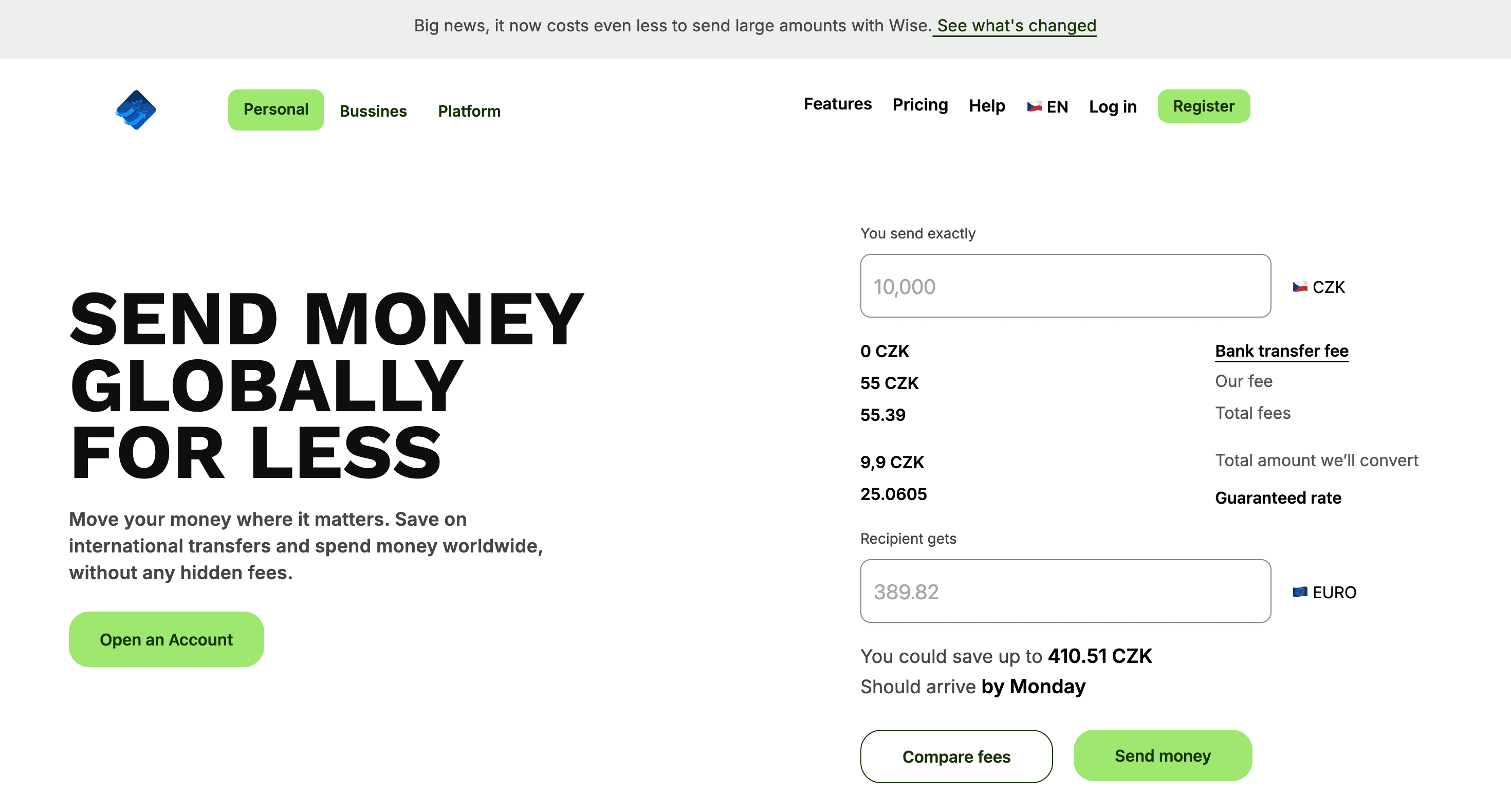Click the Czech flag next to CZK

click(x=1300, y=287)
